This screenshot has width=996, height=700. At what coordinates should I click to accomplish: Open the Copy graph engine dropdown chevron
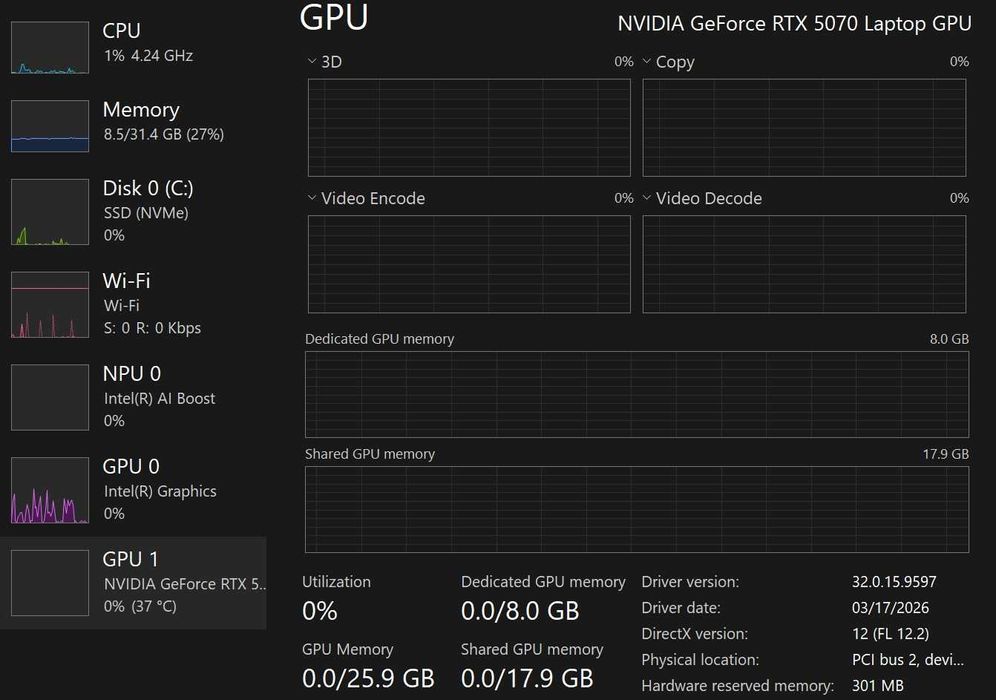[647, 62]
